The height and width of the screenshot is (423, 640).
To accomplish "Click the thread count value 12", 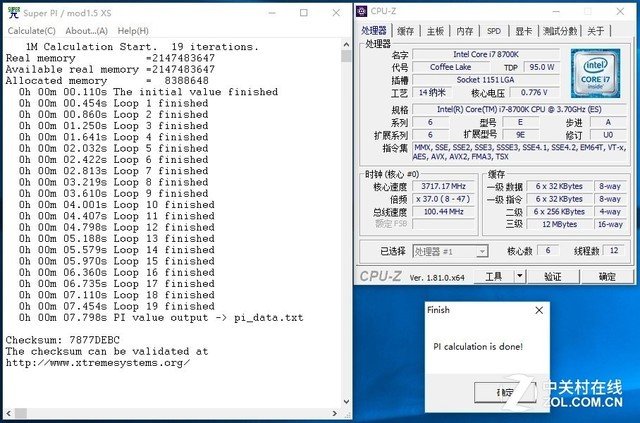I will click(614, 250).
